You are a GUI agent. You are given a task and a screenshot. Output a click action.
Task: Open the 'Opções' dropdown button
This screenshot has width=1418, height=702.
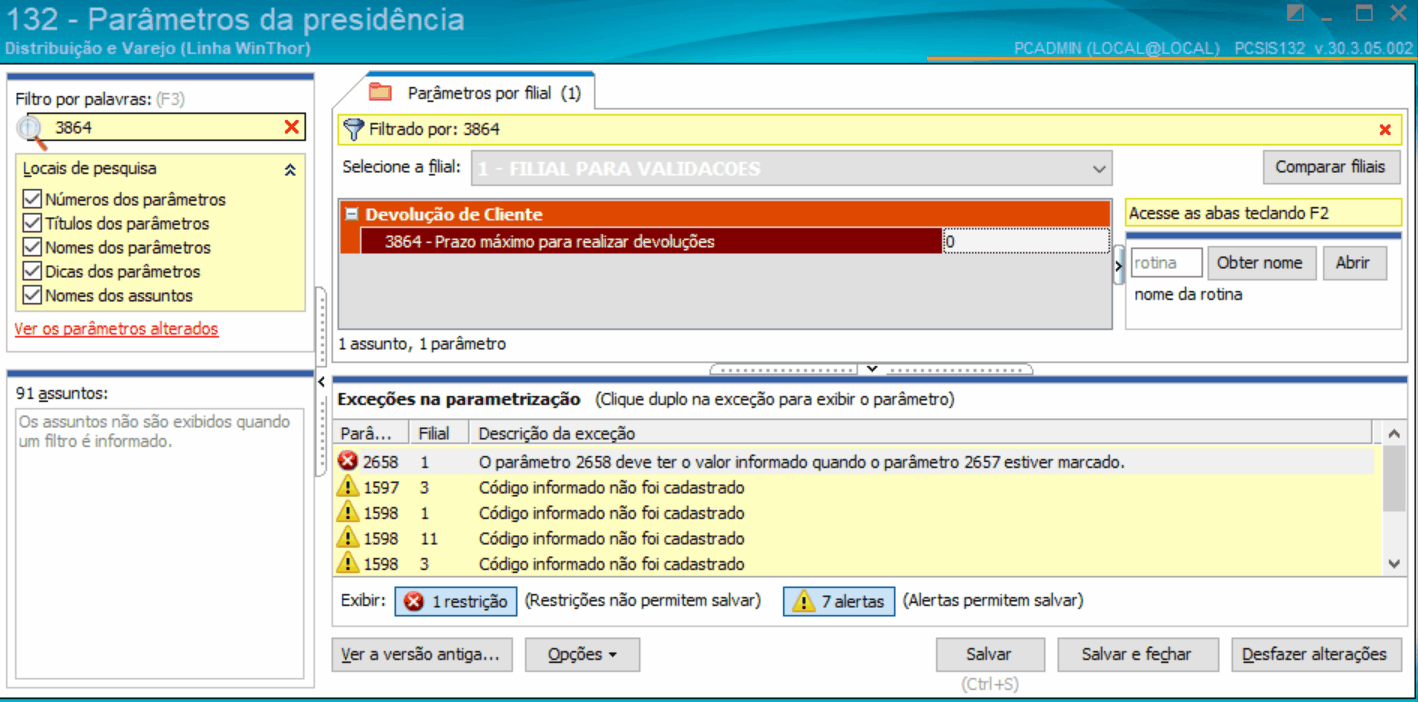tap(582, 655)
